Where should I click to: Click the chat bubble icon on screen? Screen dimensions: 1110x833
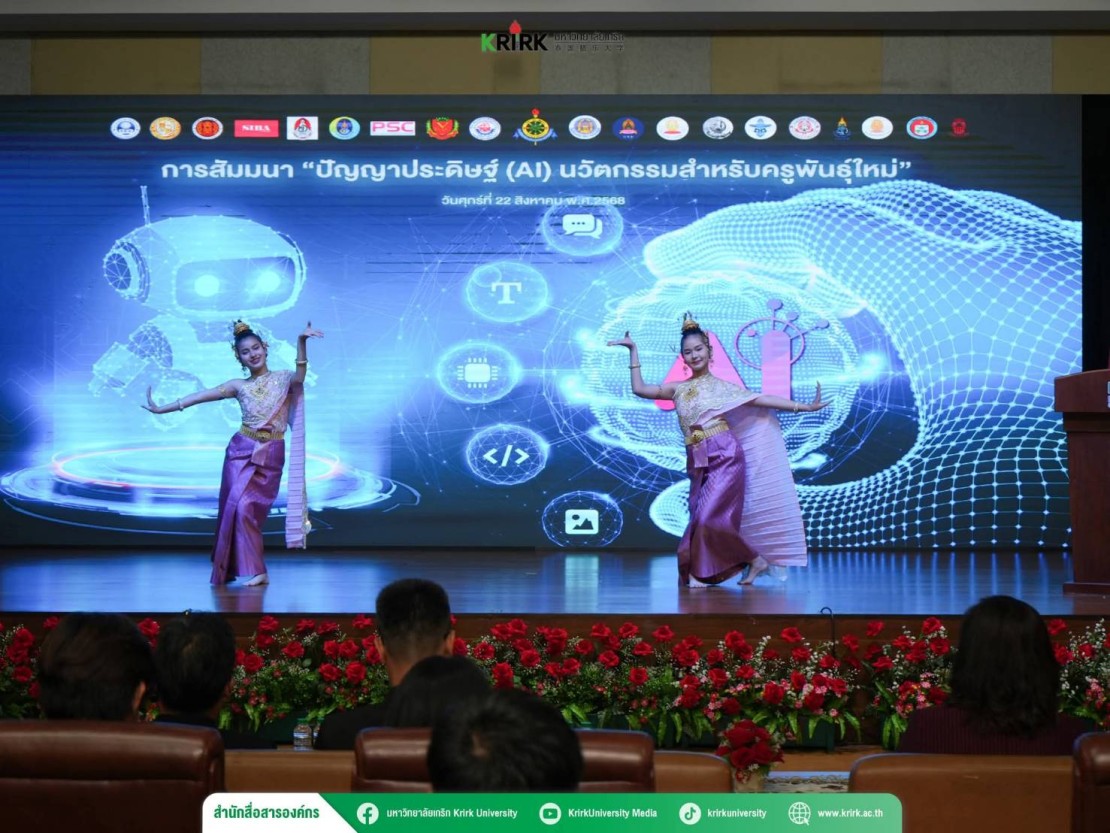[582, 226]
